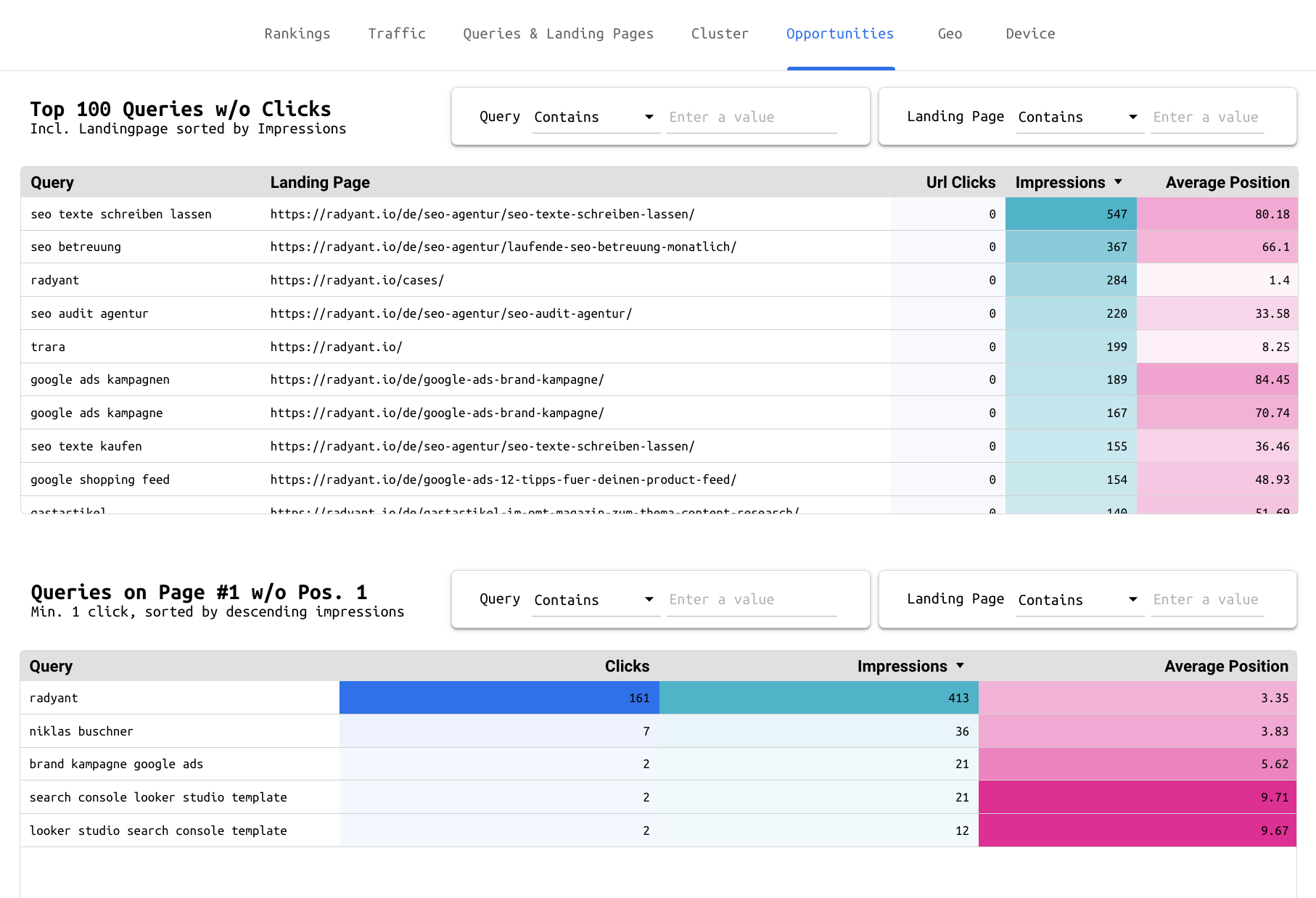Click product-feed tips landing page URL
The image size is (1316, 898).
503,479
